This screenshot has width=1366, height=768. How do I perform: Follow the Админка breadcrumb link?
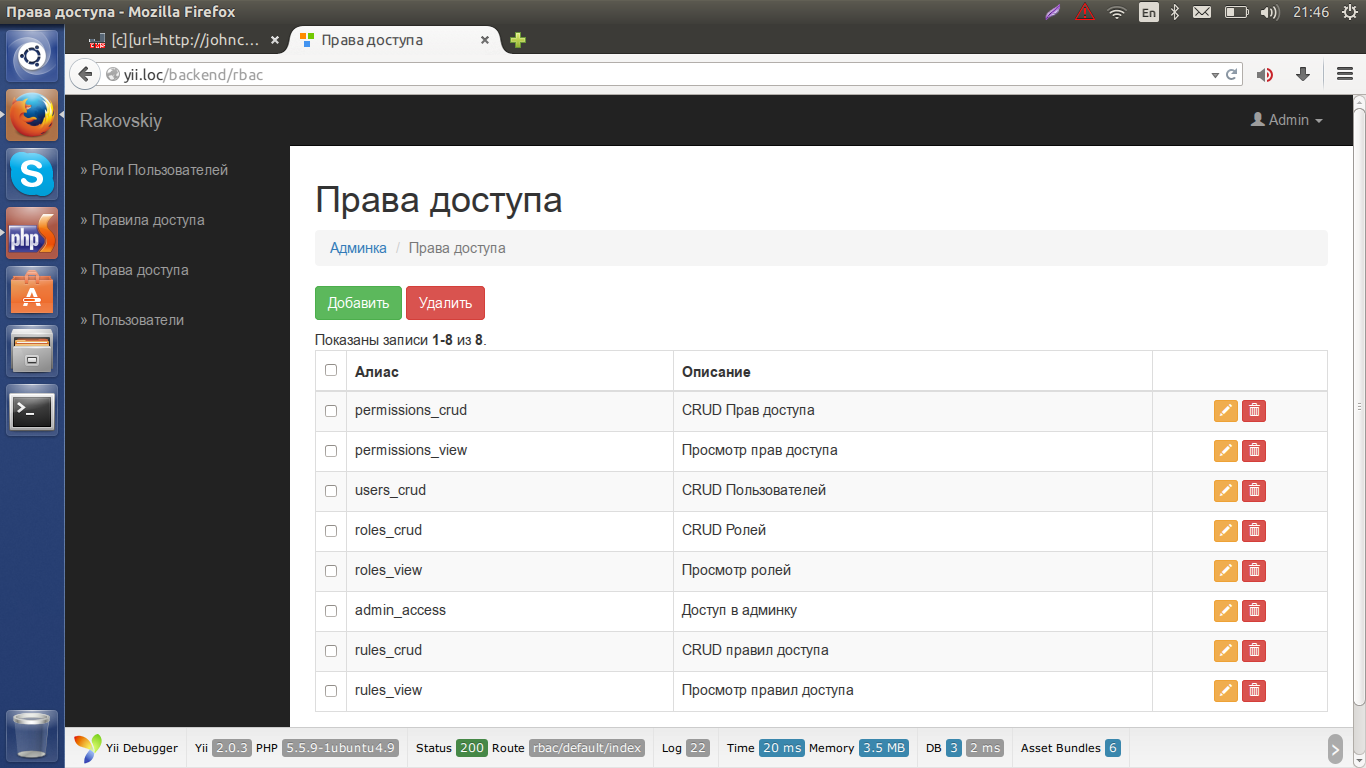358,248
